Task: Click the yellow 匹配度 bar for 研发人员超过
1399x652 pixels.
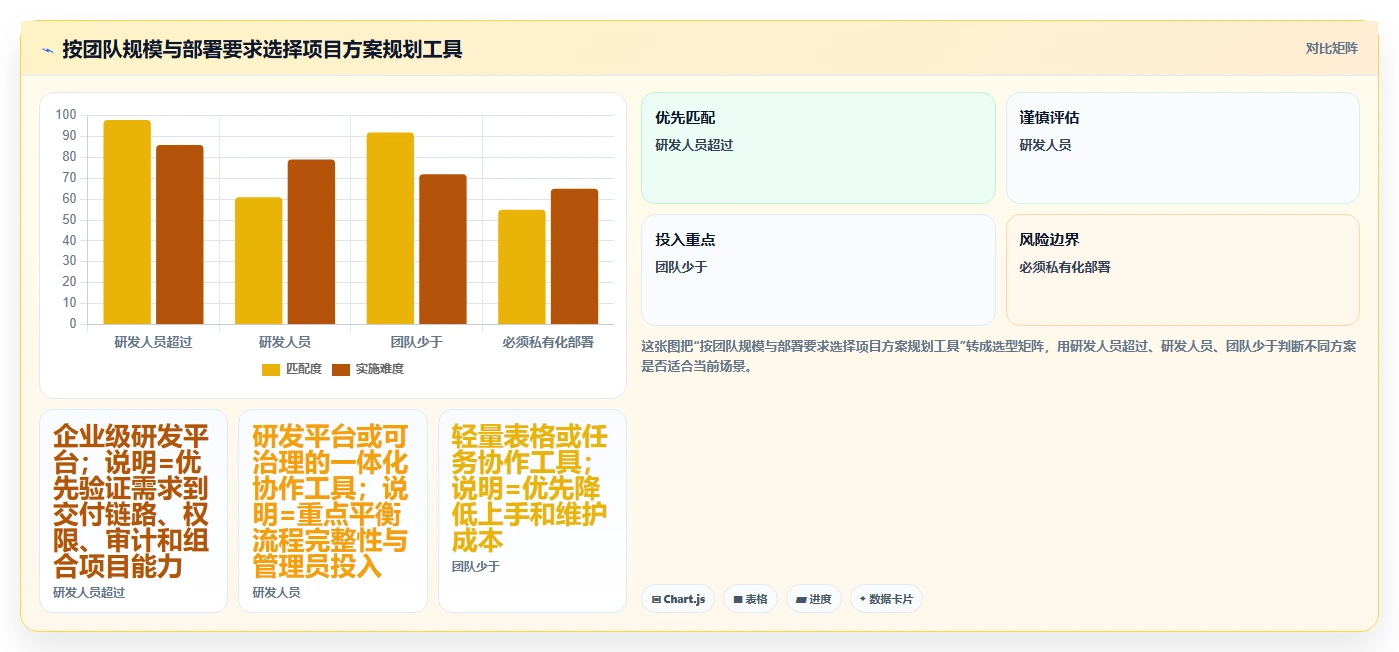Action: (127, 222)
